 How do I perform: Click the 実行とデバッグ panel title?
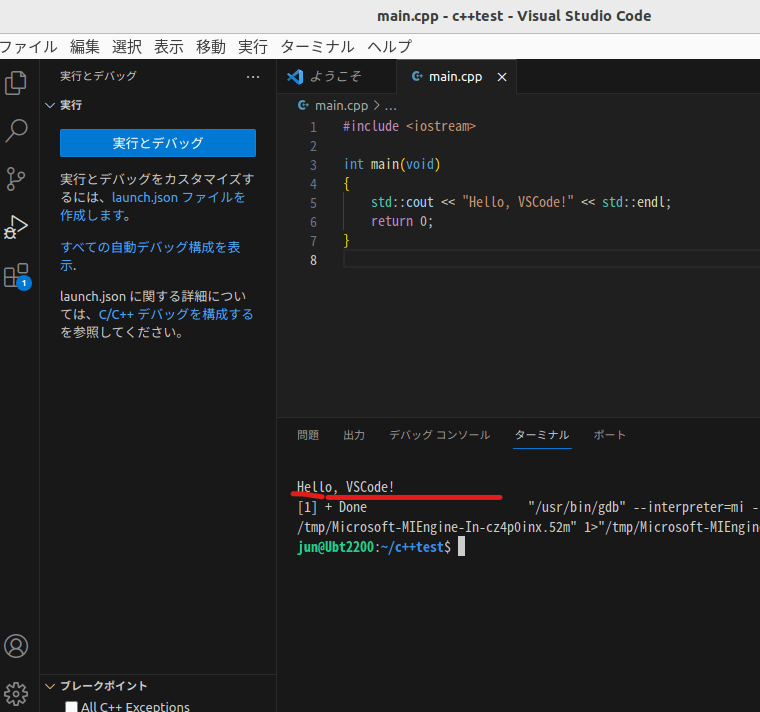[x=98, y=76]
